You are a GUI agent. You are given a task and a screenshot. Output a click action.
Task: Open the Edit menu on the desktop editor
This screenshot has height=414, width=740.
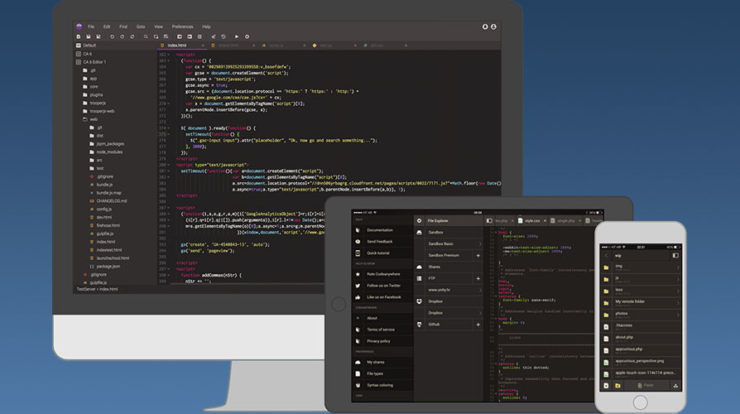pyautogui.click(x=107, y=27)
